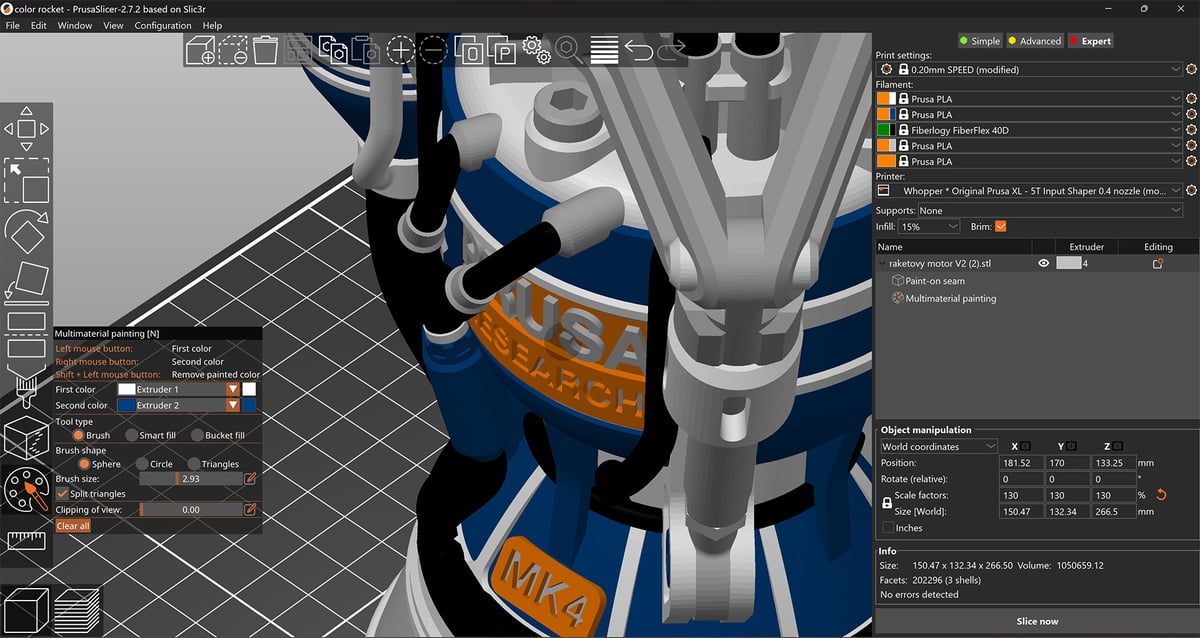Select the Brush tool type radio
The height and width of the screenshot is (638, 1200).
point(79,435)
